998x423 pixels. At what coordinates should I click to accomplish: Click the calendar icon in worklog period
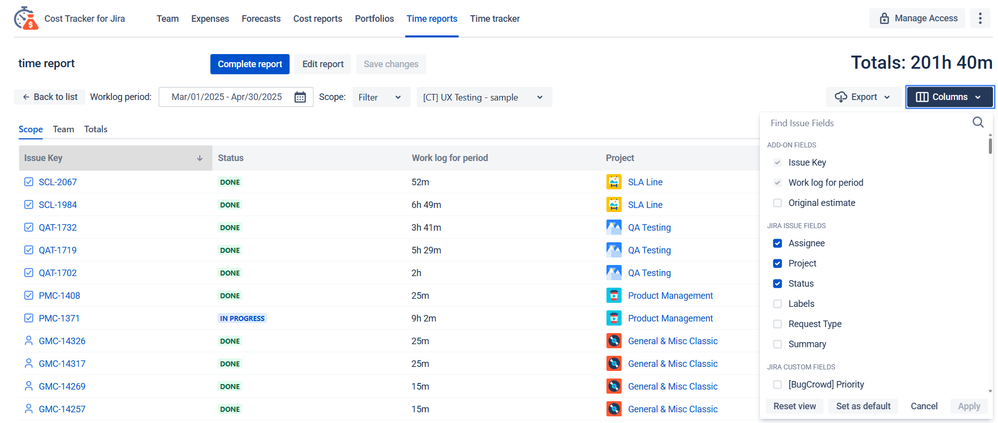300,97
